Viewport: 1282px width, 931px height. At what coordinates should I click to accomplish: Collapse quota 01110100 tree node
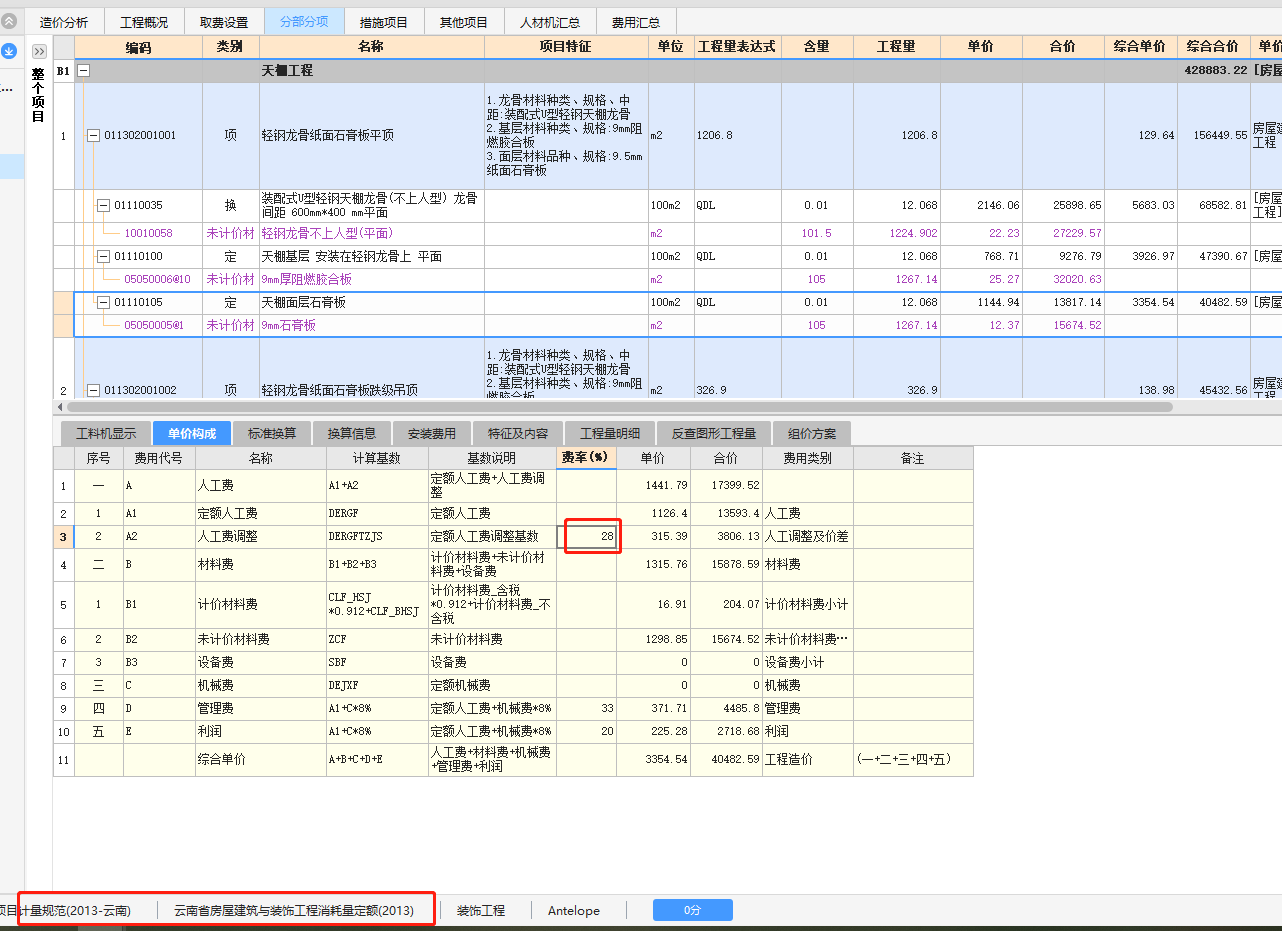pyautogui.click(x=103, y=257)
